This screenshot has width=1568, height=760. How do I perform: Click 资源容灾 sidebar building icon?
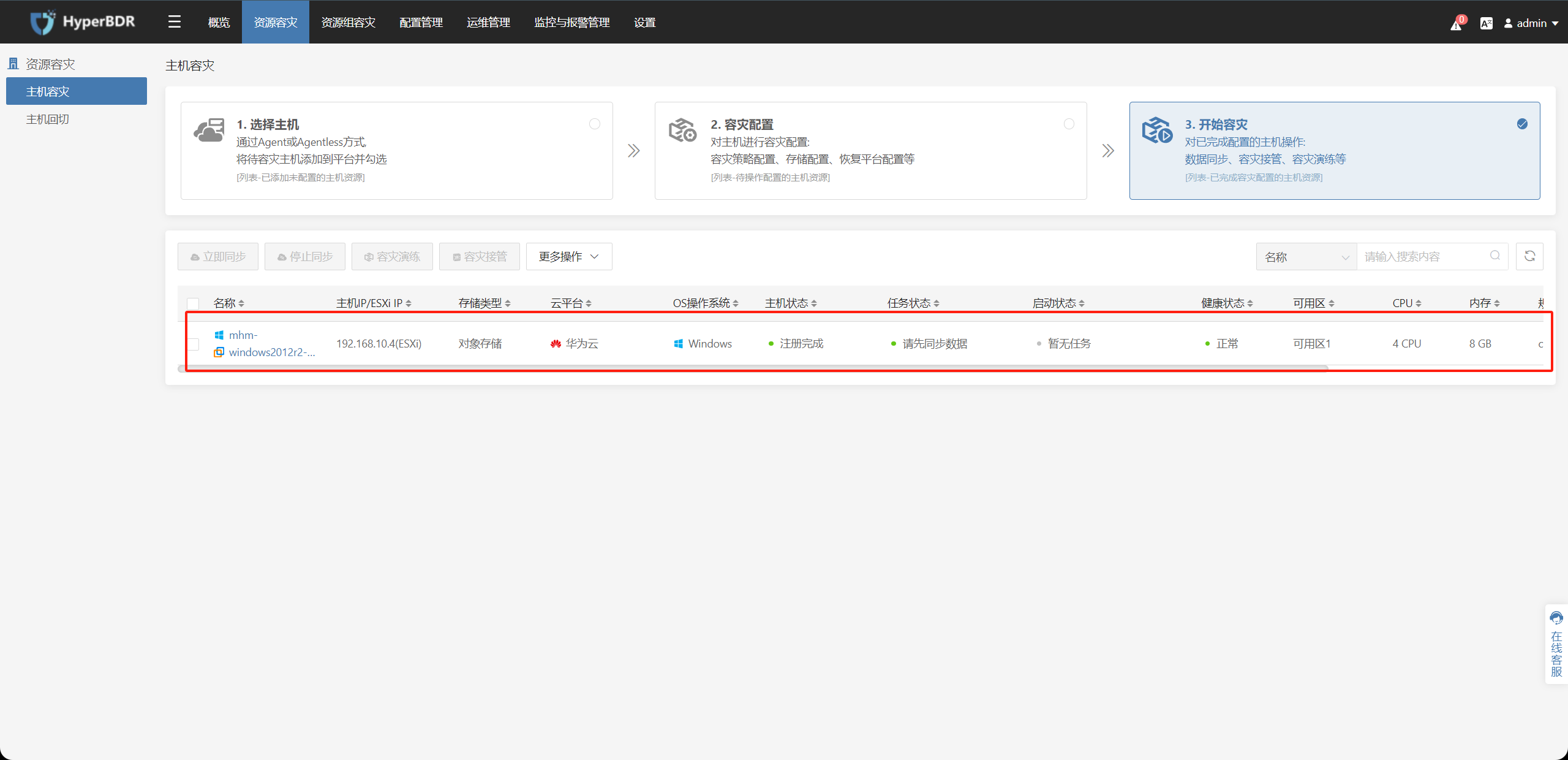click(13, 64)
